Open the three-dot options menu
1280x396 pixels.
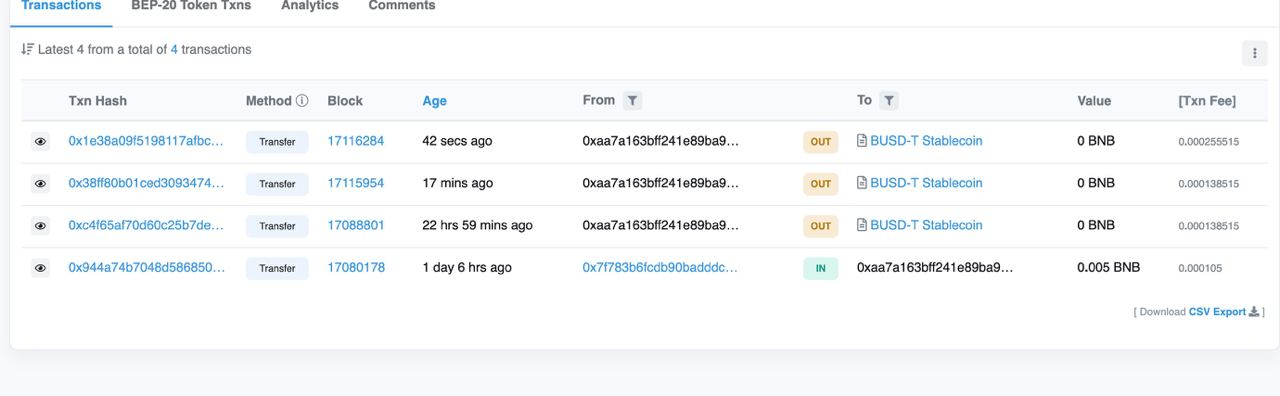[x=1254, y=54]
